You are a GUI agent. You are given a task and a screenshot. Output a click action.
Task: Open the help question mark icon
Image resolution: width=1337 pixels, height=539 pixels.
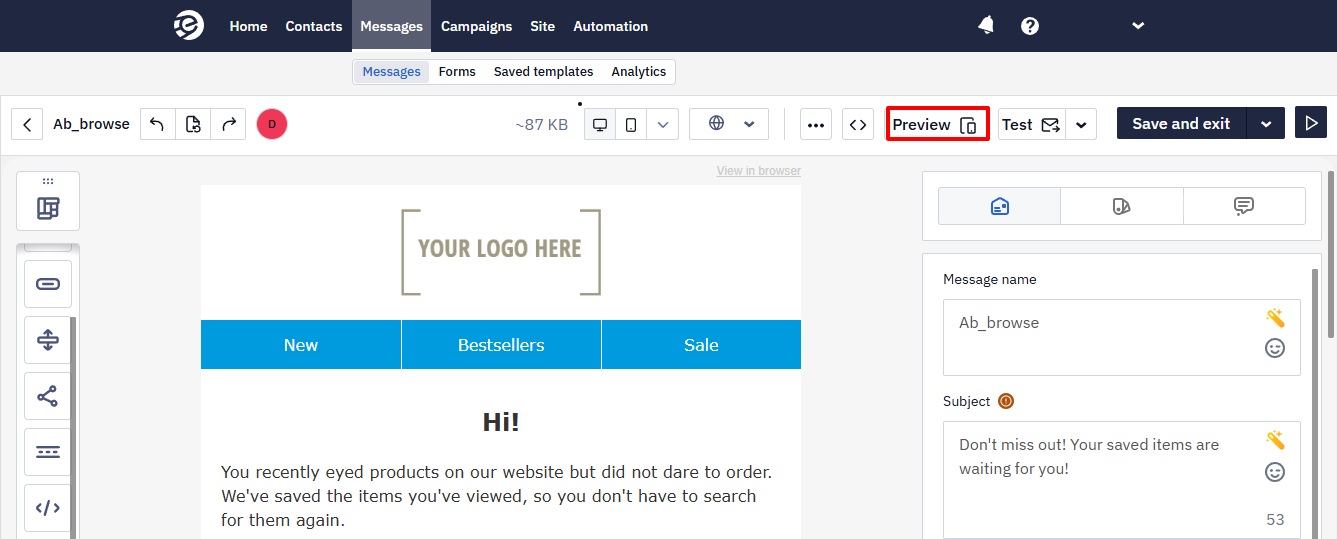[1030, 26]
